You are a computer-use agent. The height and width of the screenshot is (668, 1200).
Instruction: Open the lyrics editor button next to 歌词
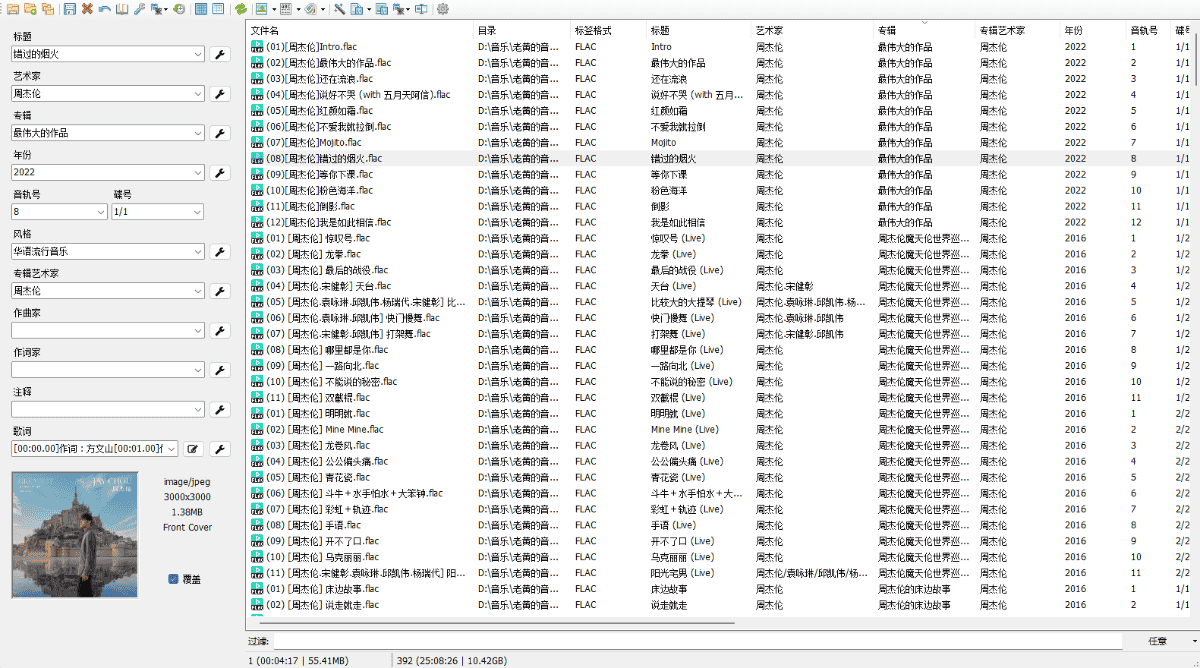point(192,449)
